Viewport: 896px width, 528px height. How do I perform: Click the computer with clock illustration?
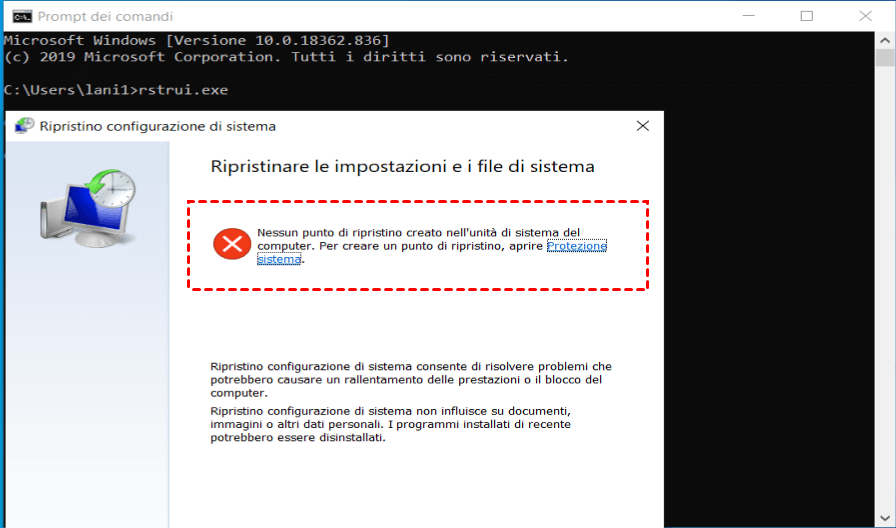88,208
